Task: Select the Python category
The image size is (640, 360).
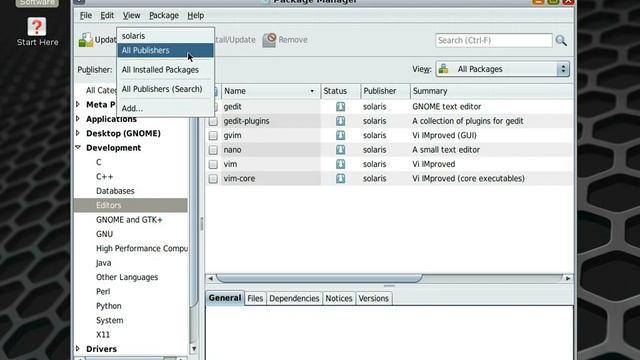Action: pyautogui.click(x=109, y=306)
